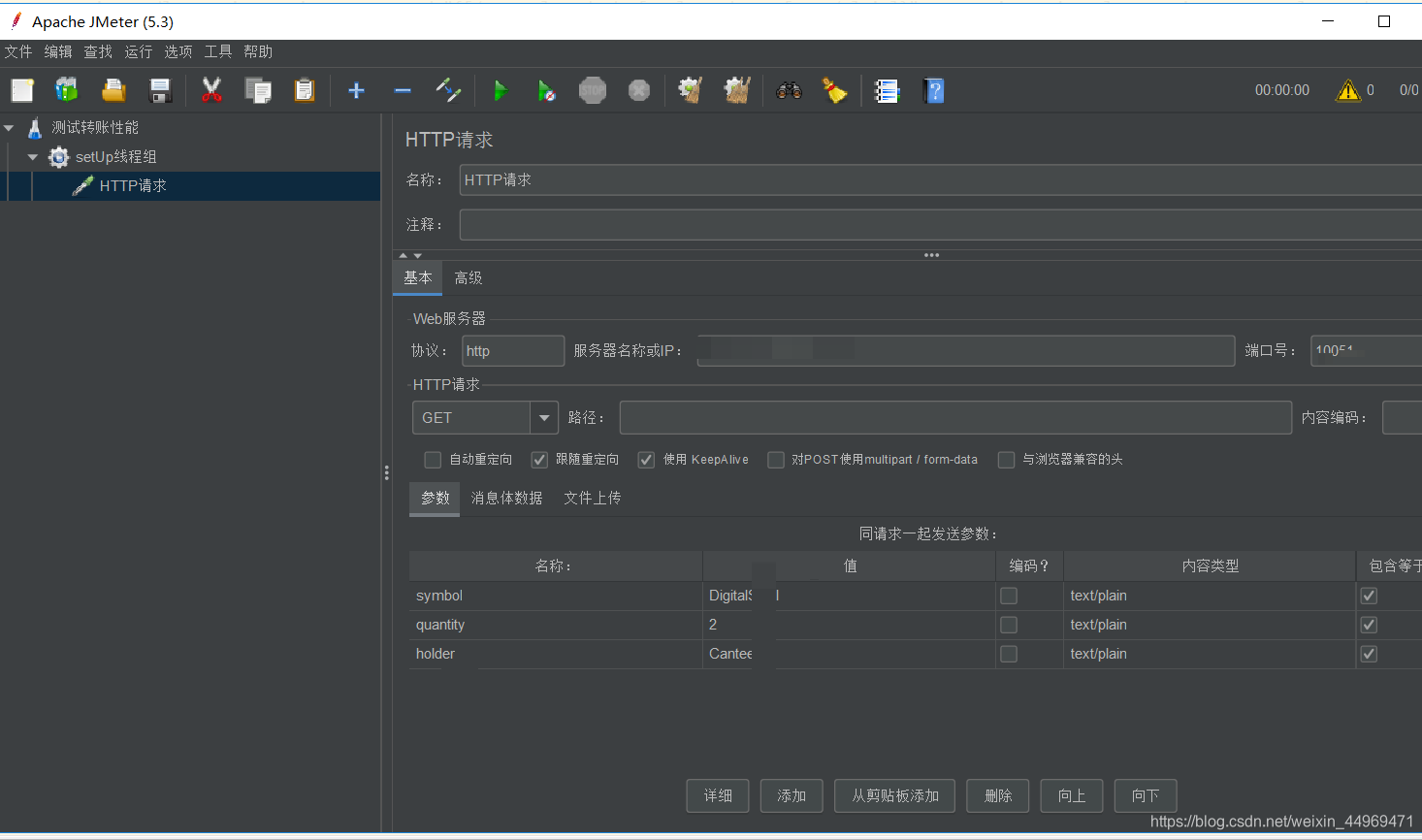Start the test with green play icon

[500, 90]
